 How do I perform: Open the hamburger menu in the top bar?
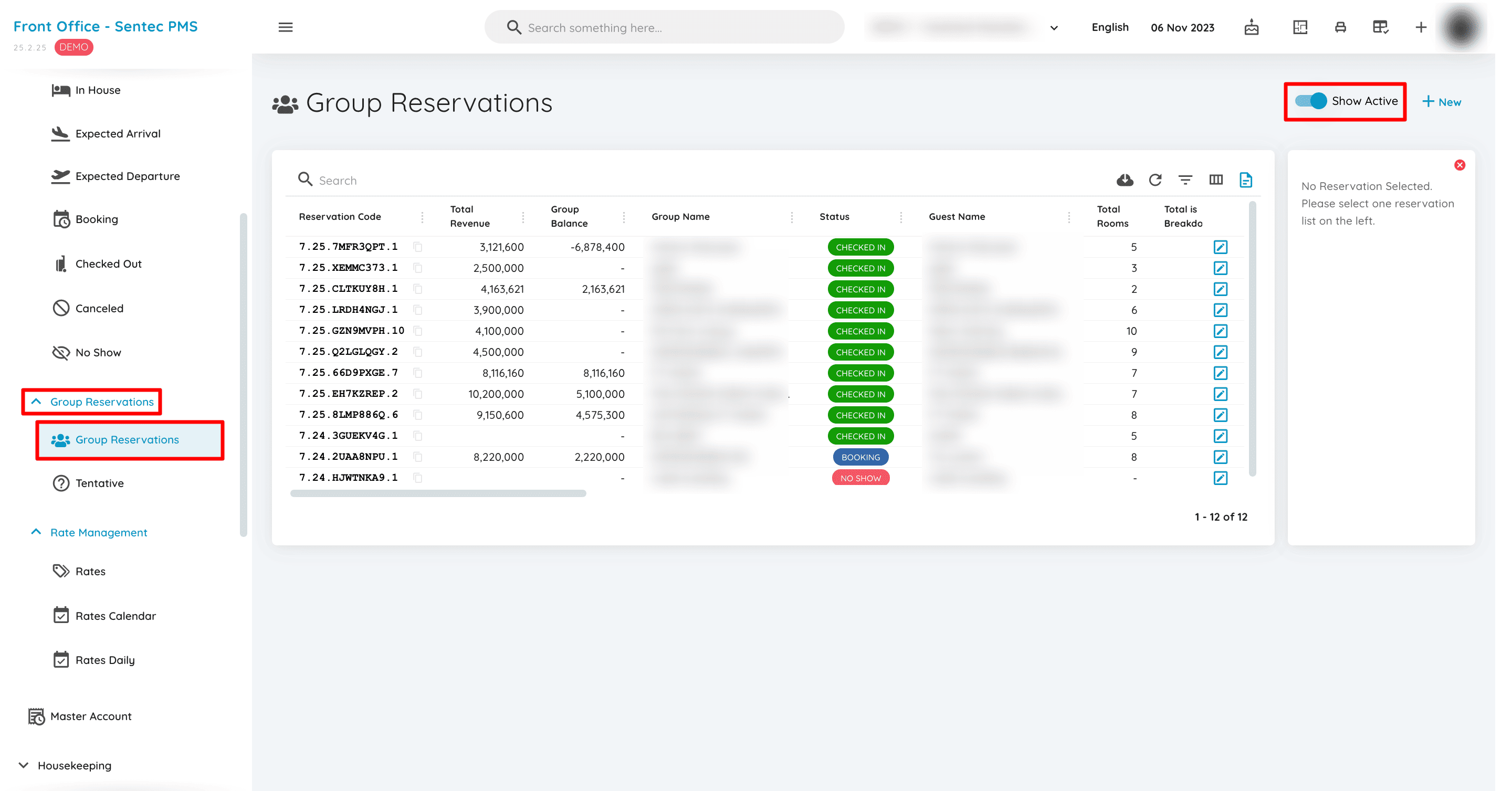(x=285, y=27)
